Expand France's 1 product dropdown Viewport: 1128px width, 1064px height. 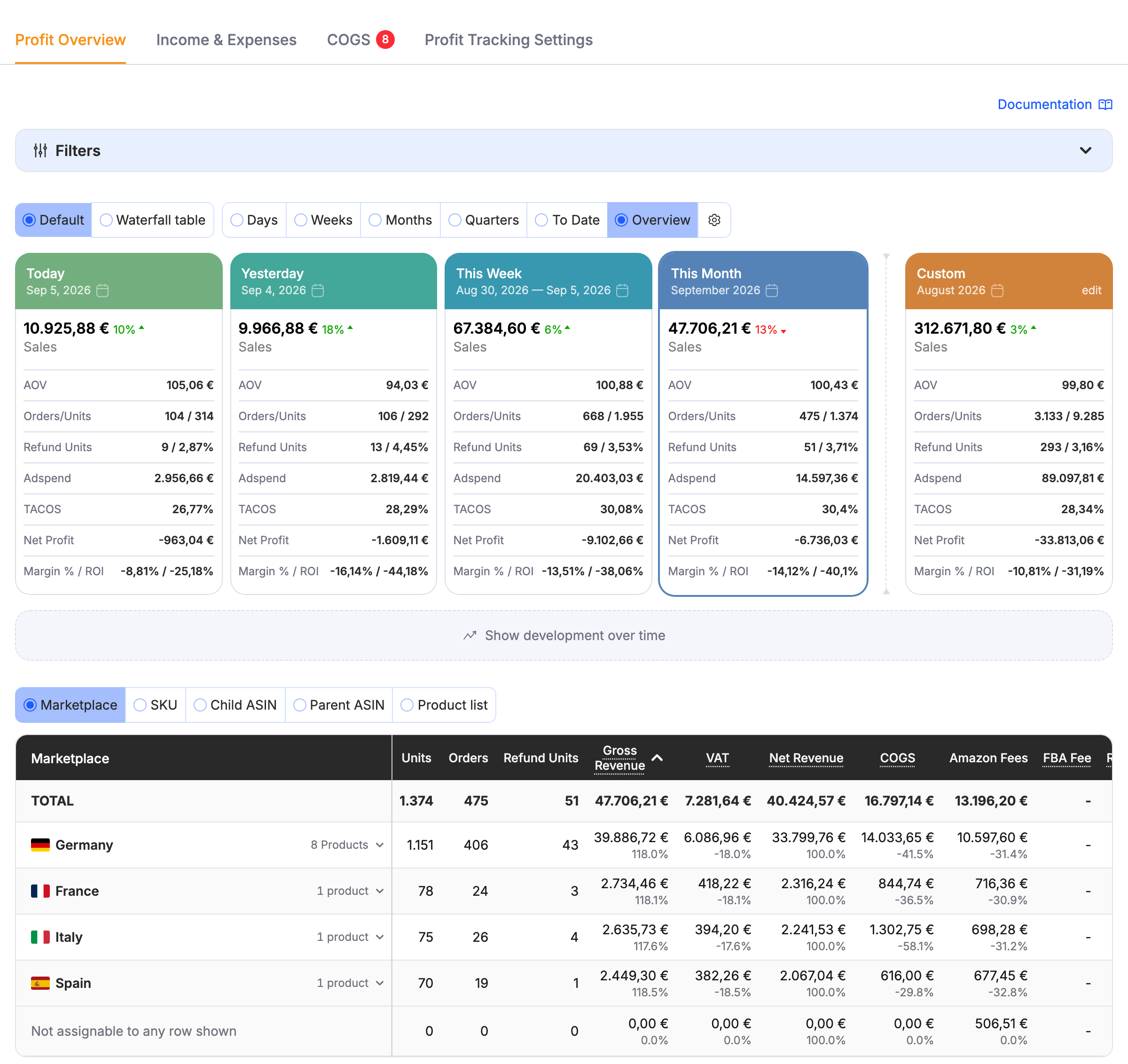point(351,891)
